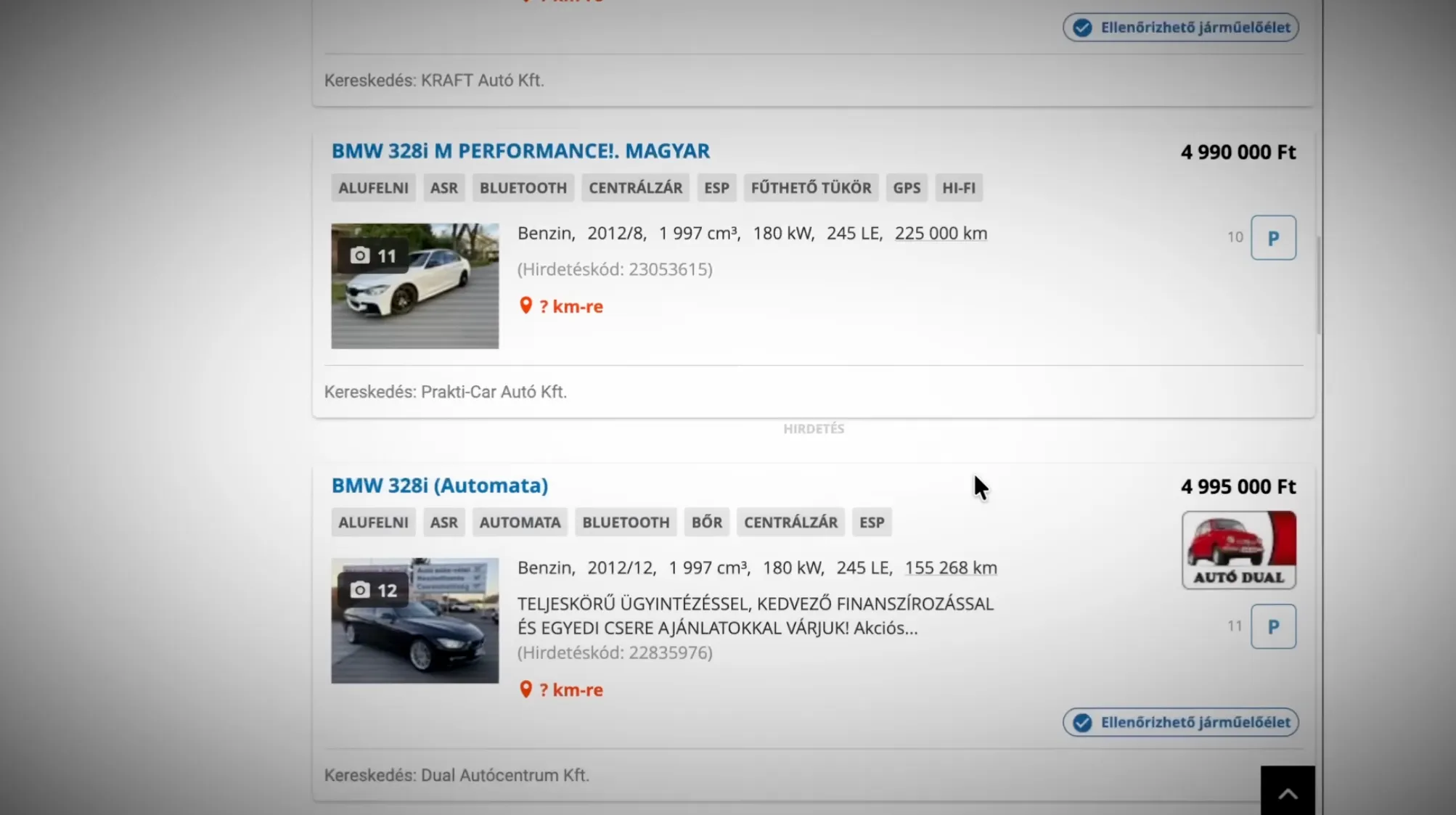Click the location pin on the M Performance listing
Viewport: 1456px width, 815px height.
coord(525,306)
